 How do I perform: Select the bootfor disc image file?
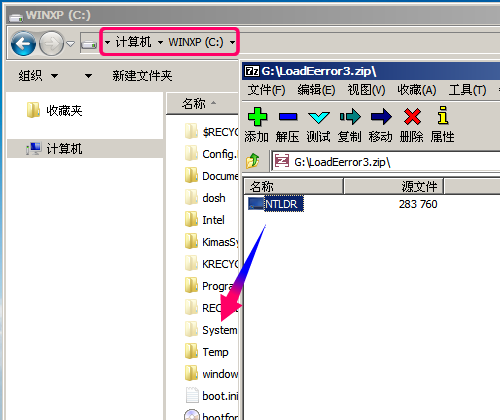pyautogui.click(x=212, y=415)
